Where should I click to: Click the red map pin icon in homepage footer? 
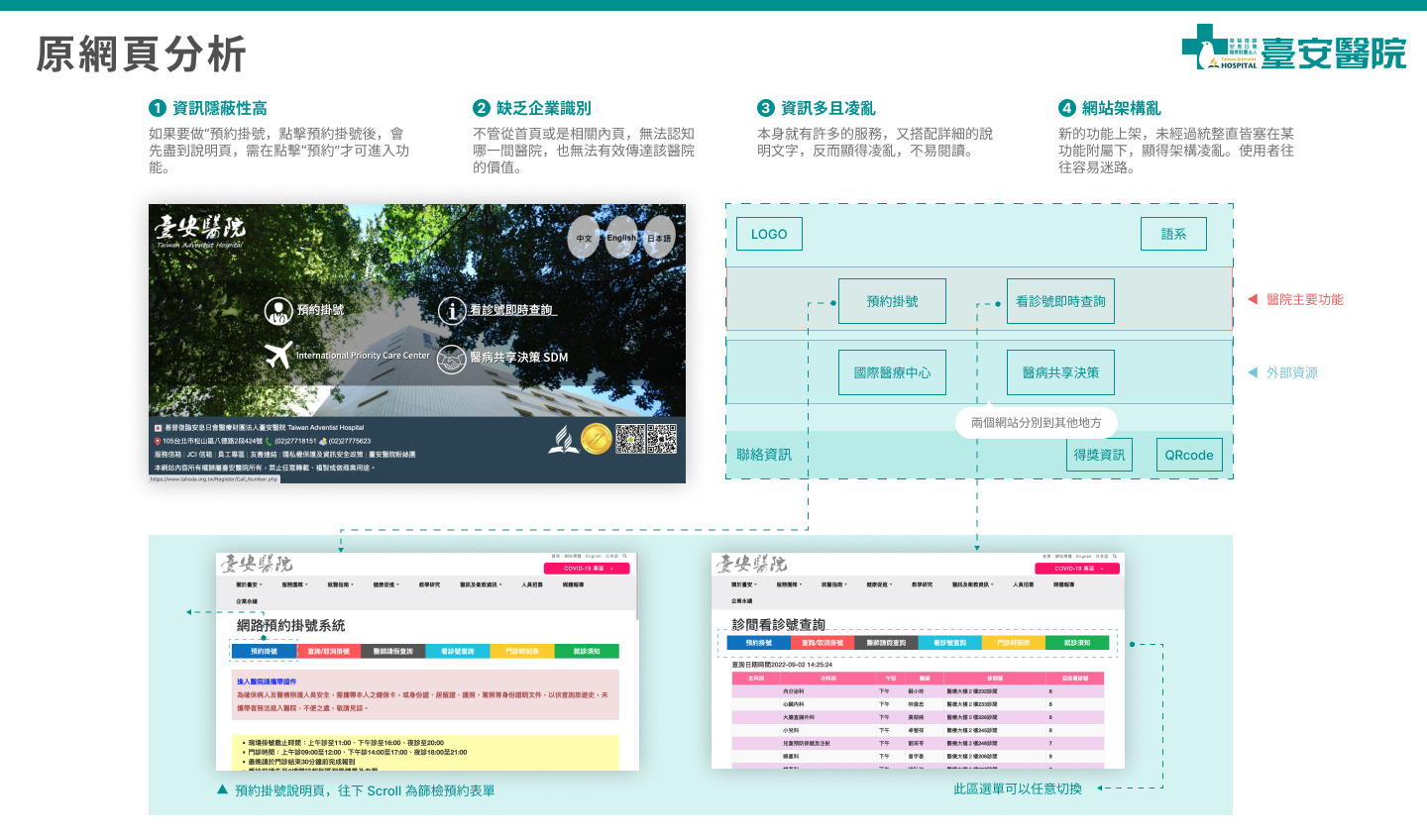pyautogui.click(x=158, y=441)
